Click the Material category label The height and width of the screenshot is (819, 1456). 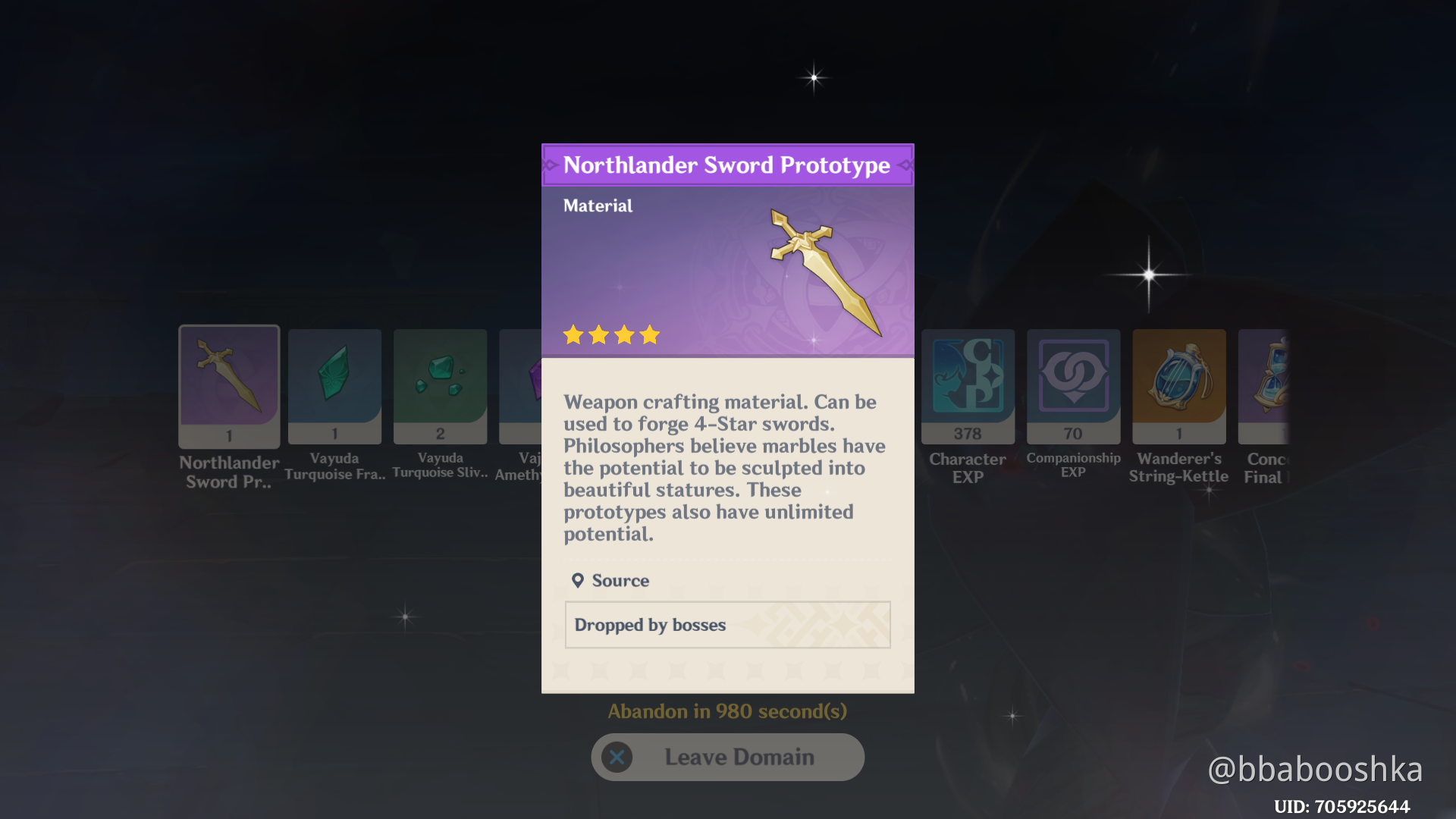[x=598, y=206]
